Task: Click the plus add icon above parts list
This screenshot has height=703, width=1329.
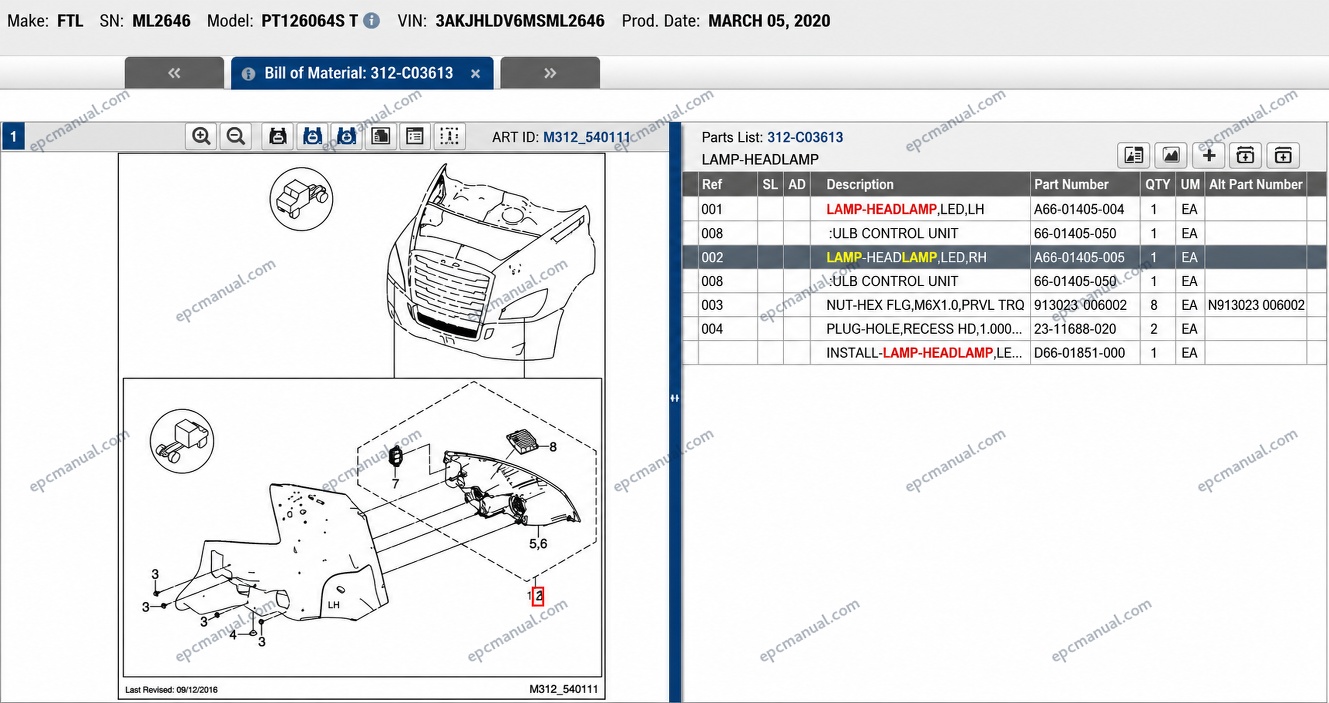Action: [x=1209, y=155]
